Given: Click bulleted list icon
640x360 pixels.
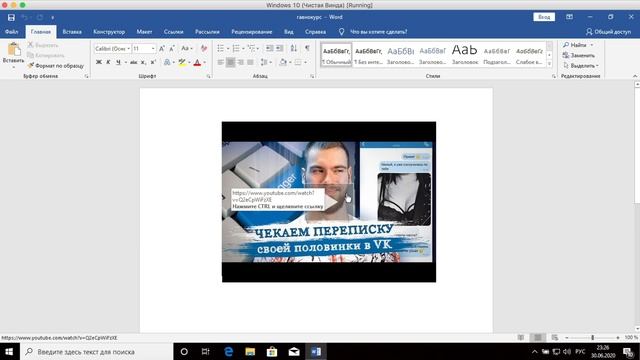Looking at the screenshot, I should tap(220, 49).
